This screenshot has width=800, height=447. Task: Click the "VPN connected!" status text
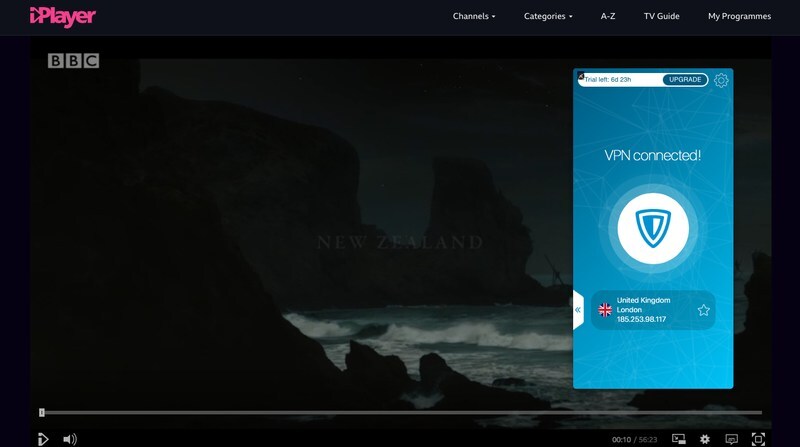click(x=653, y=155)
